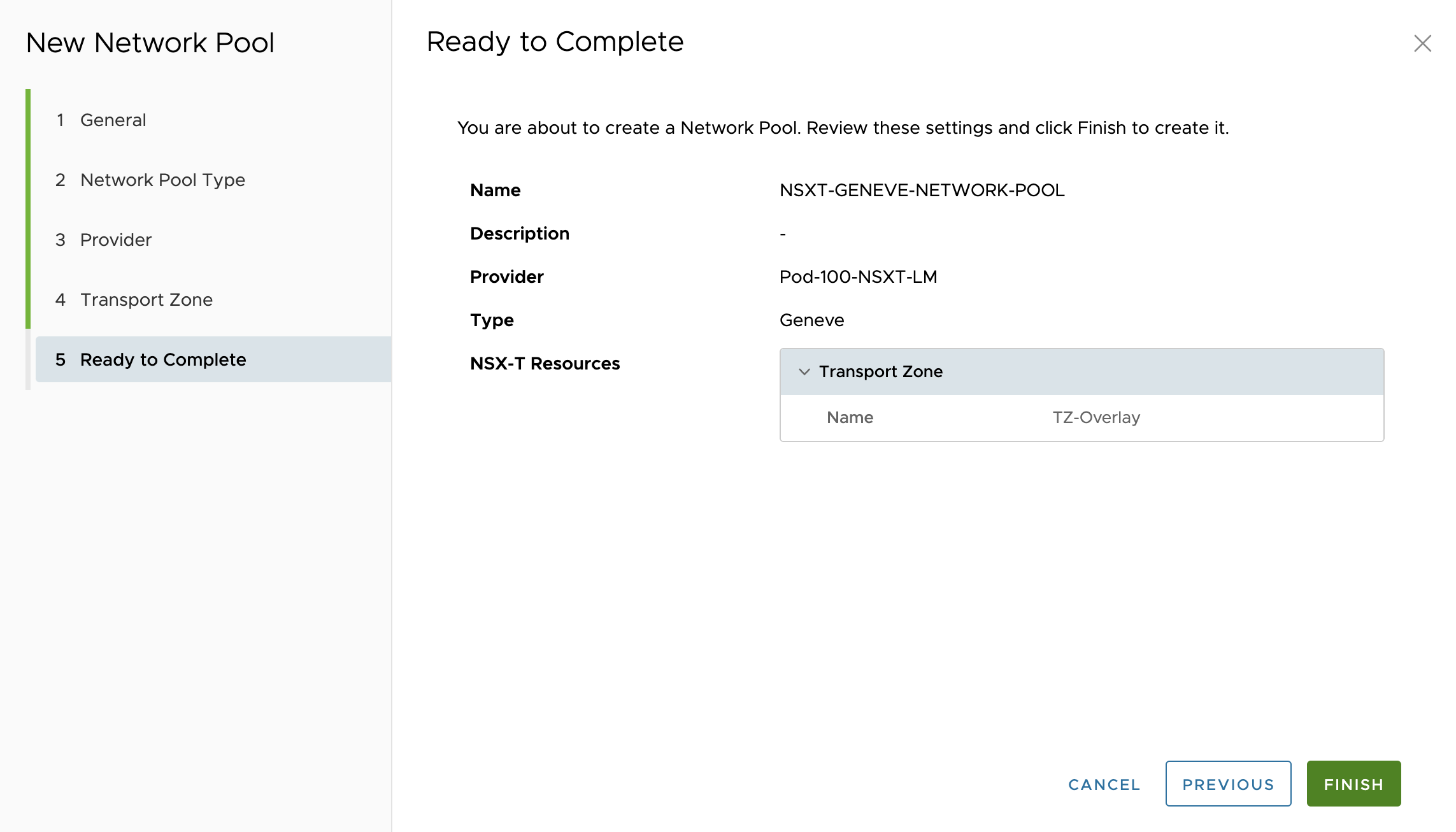Click the New Network Pool title
The image size is (1456, 832).
click(150, 43)
